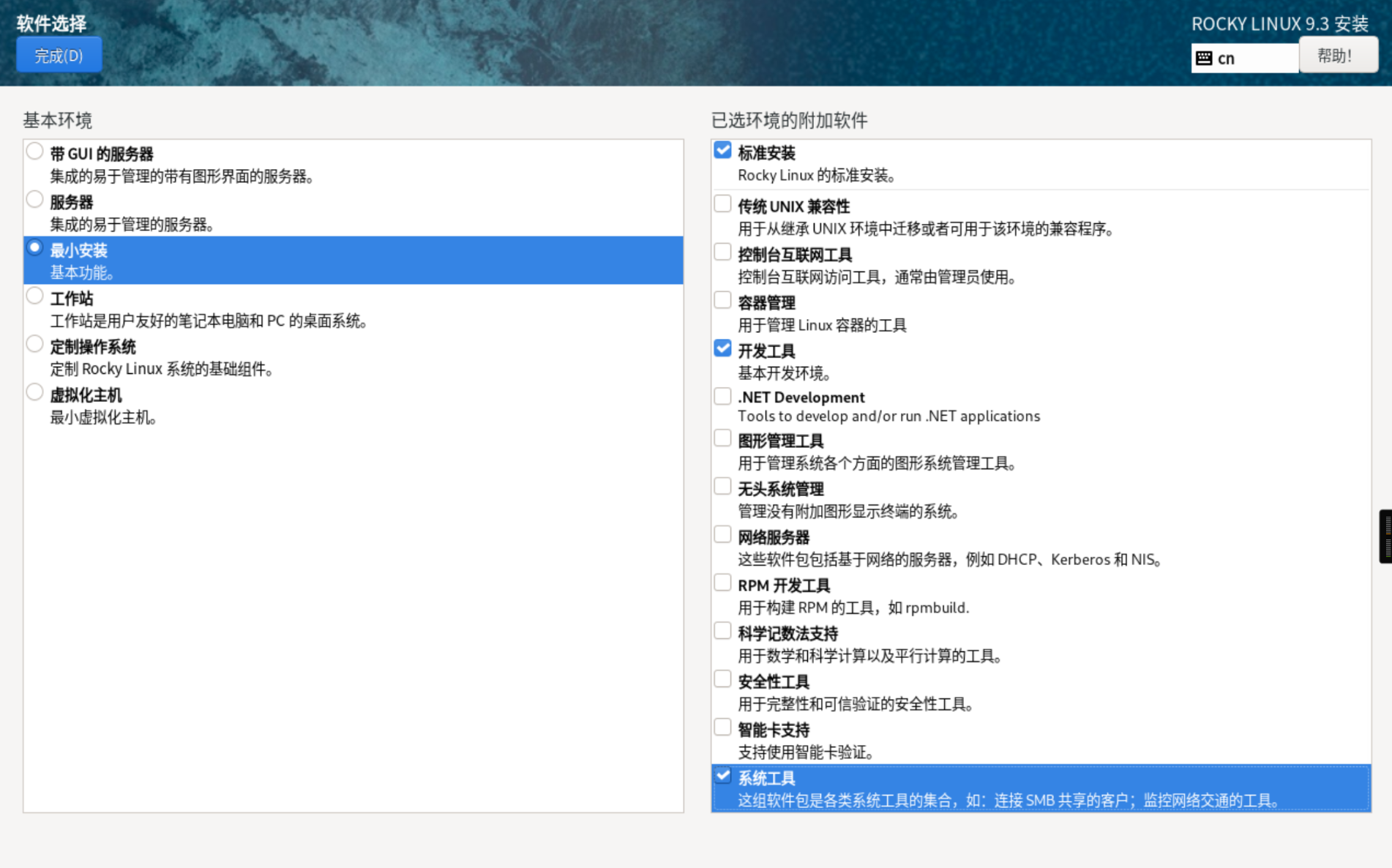
Task: Click the 网络服务器 description mentioning DHCP、Kerberos
Action: (x=950, y=561)
